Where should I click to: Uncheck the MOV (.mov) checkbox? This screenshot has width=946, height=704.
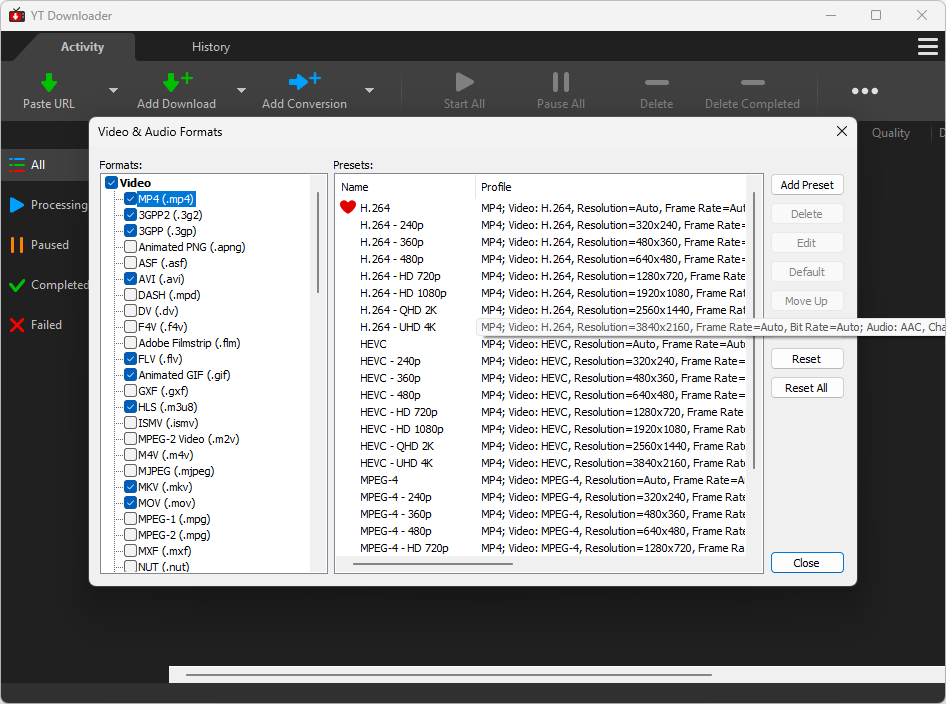pyautogui.click(x=130, y=503)
